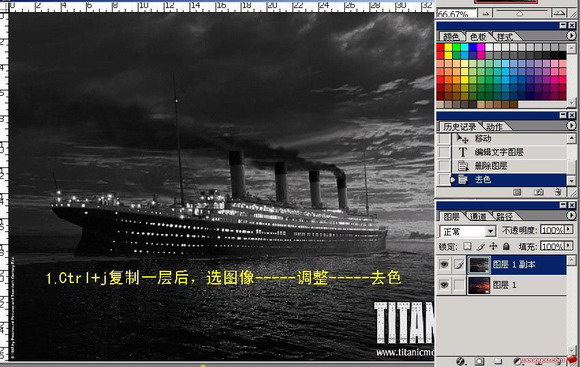Select the 图层 1 layer name
The width and height of the screenshot is (580, 367).
[505, 285]
